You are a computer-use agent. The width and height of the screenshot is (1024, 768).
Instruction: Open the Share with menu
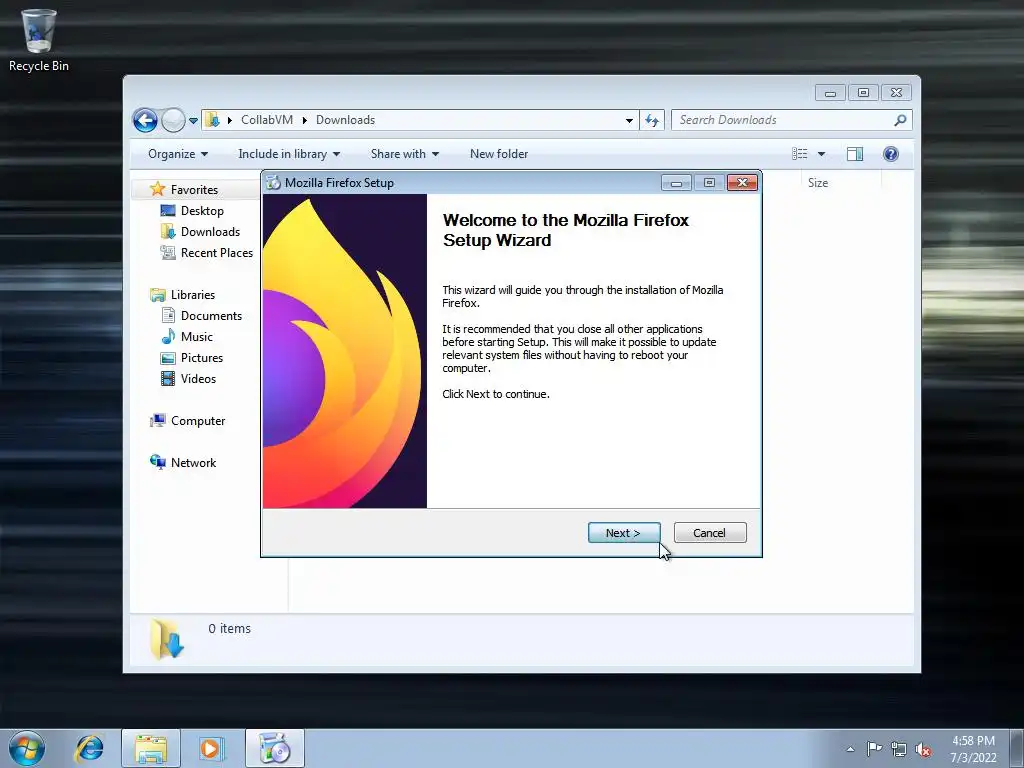pos(404,154)
